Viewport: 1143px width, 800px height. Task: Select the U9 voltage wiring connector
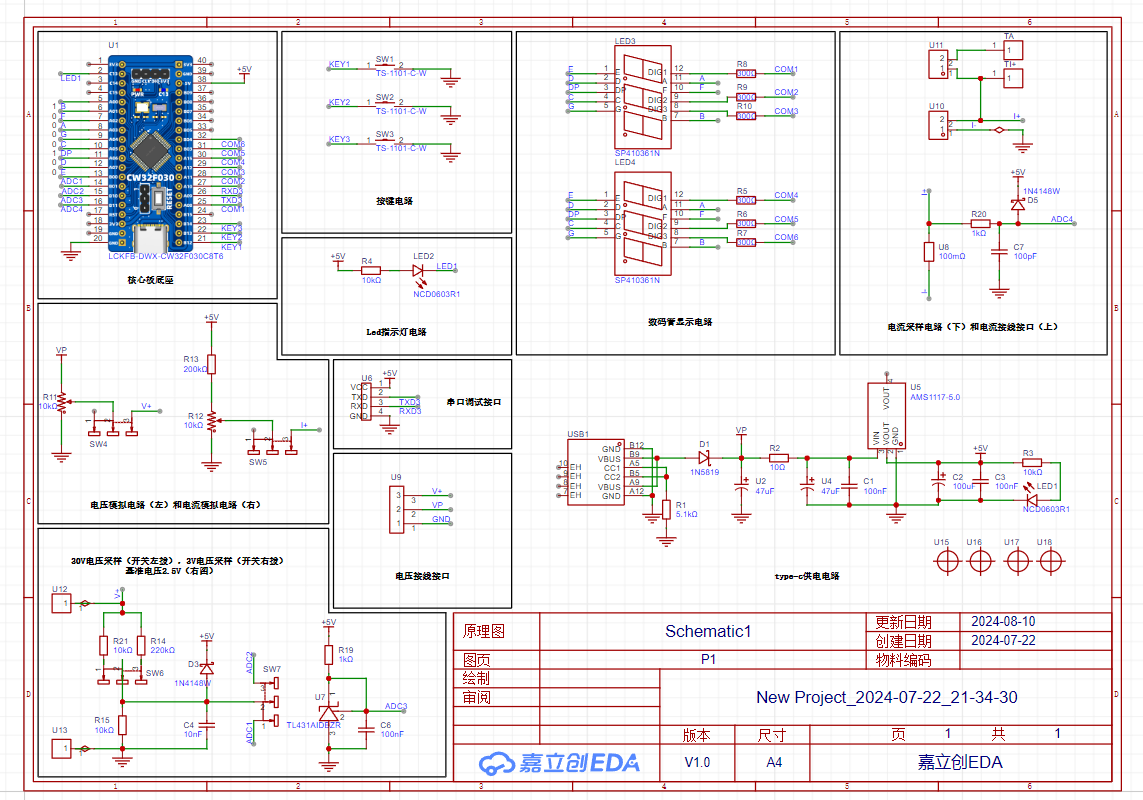397,509
